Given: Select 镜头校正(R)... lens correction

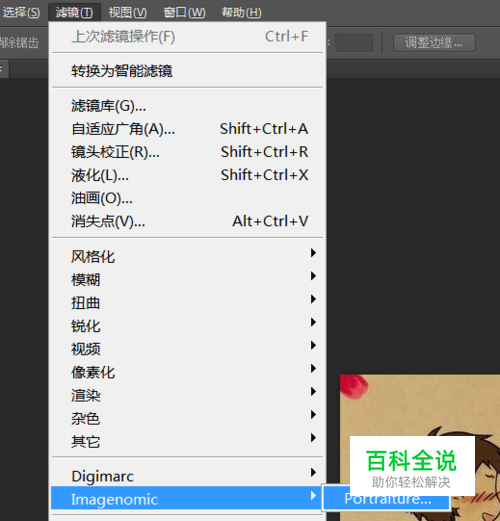Looking at the screenshot, I should [187, 152].
